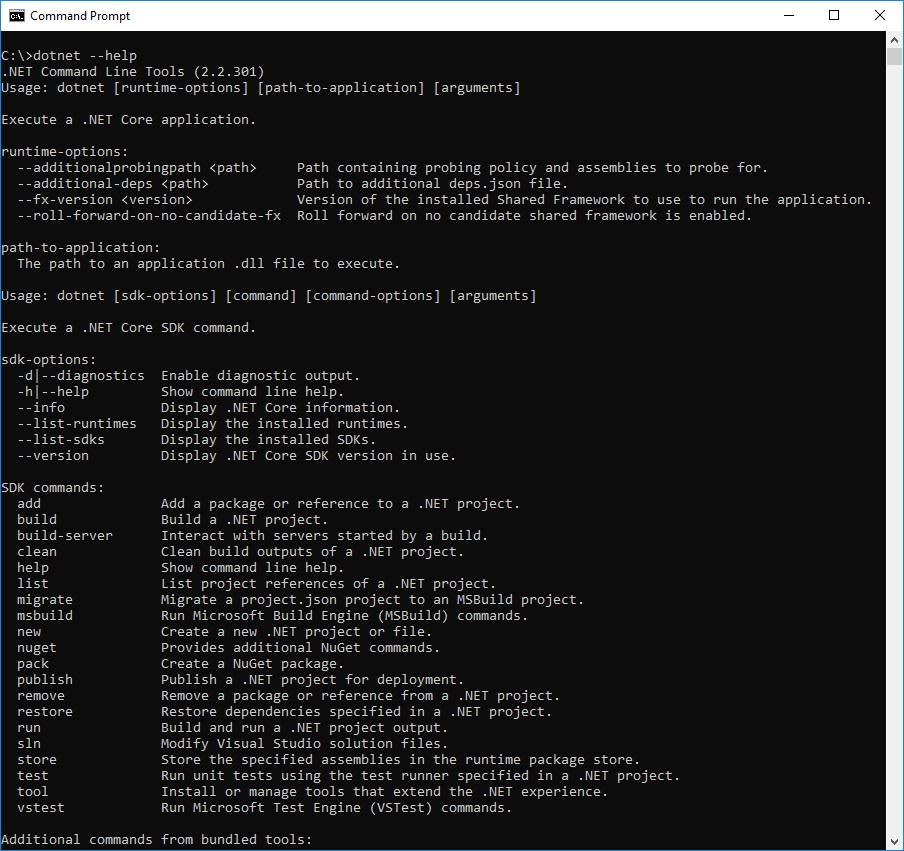The image size is (904, 851).
Task: Close the Command Prompt window
Action: point(880,16)
